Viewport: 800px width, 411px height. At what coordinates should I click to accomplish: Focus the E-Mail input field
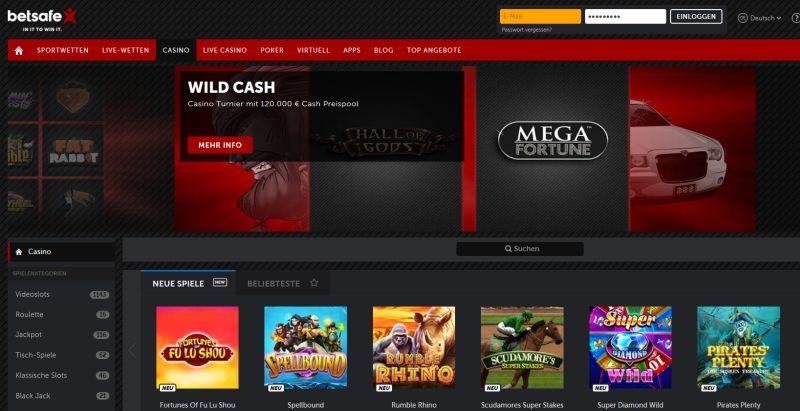coord(540,16)
